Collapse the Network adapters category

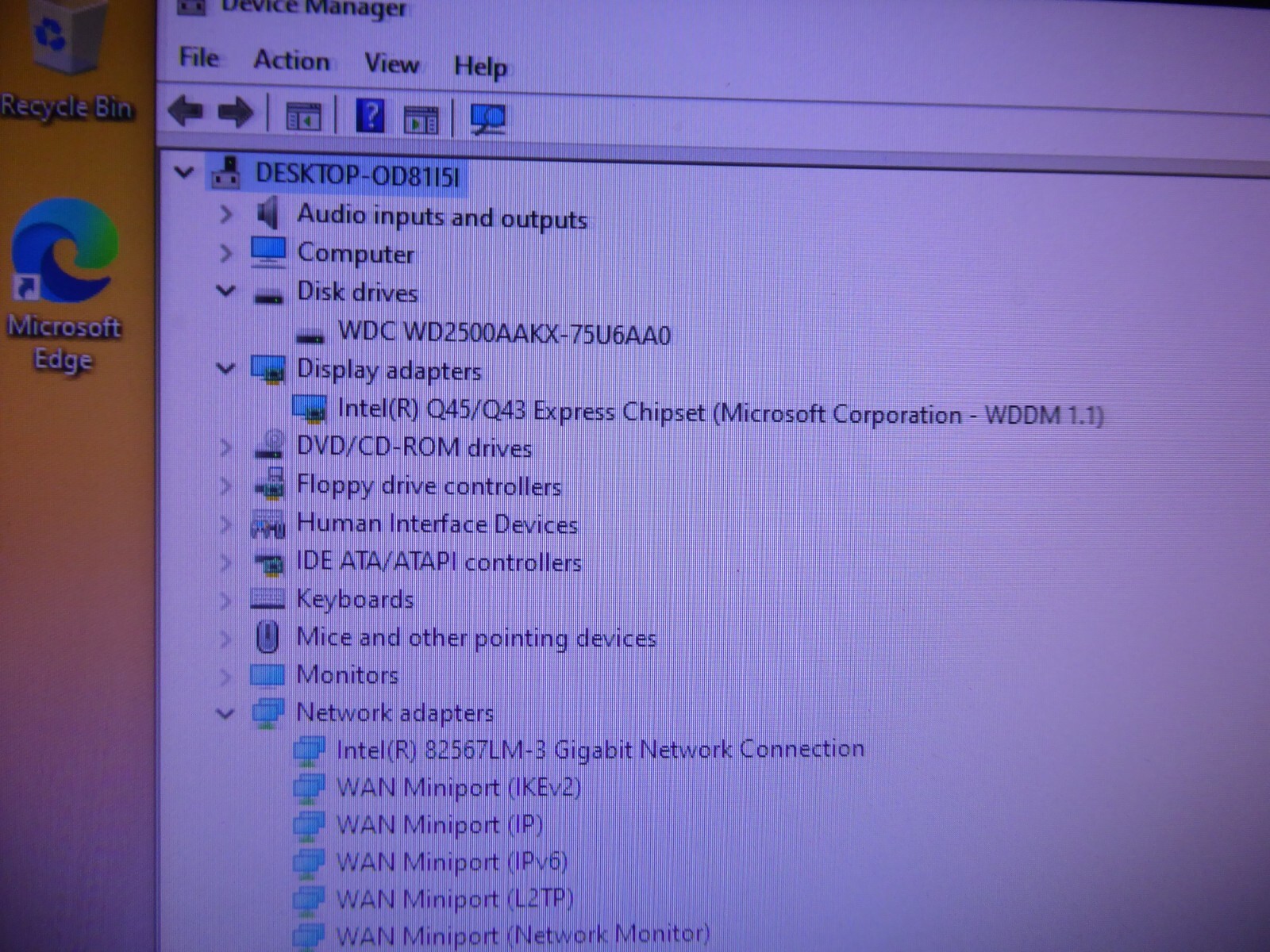point(226,713)
